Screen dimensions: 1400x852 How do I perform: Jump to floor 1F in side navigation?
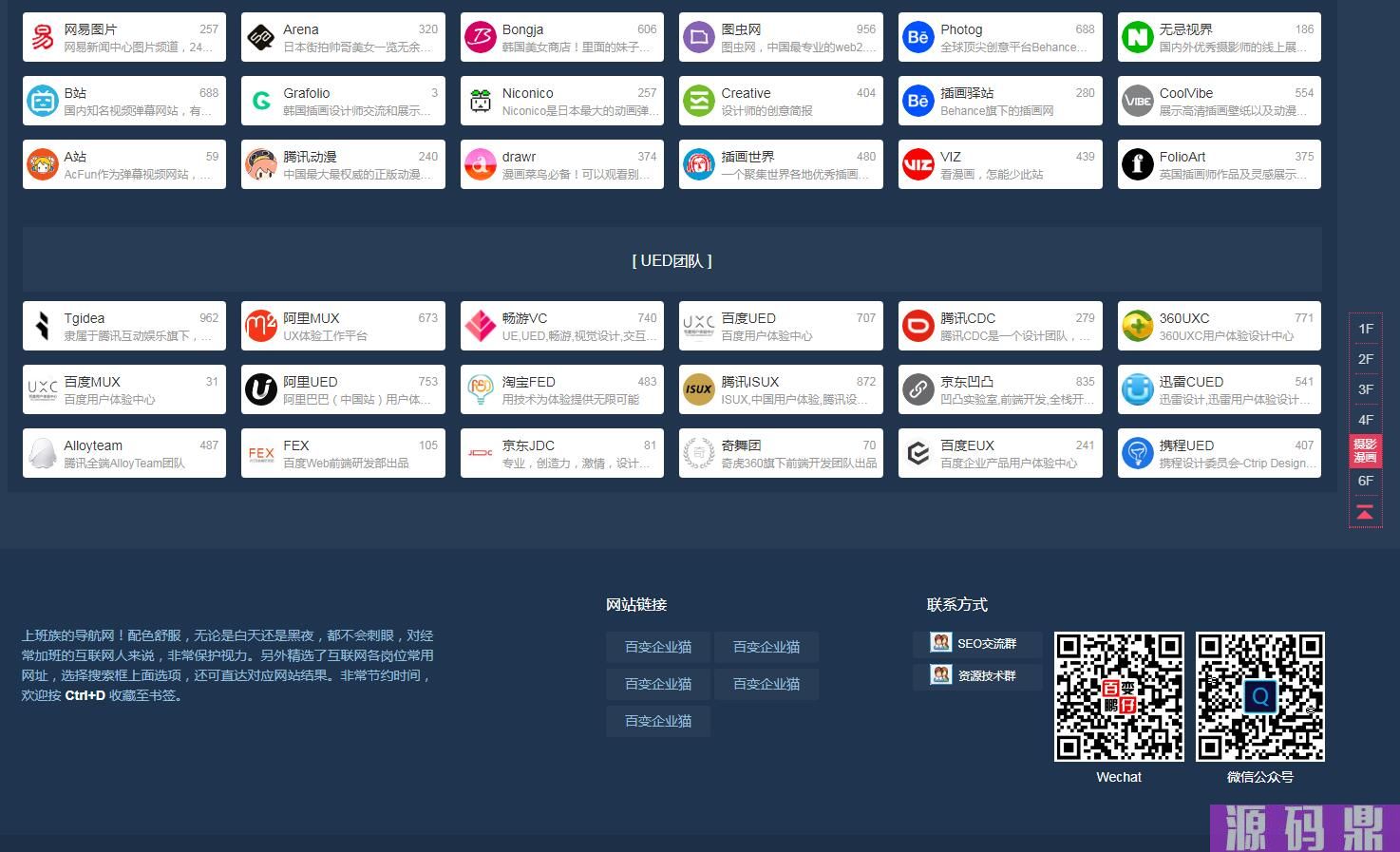pos(1365,329)
